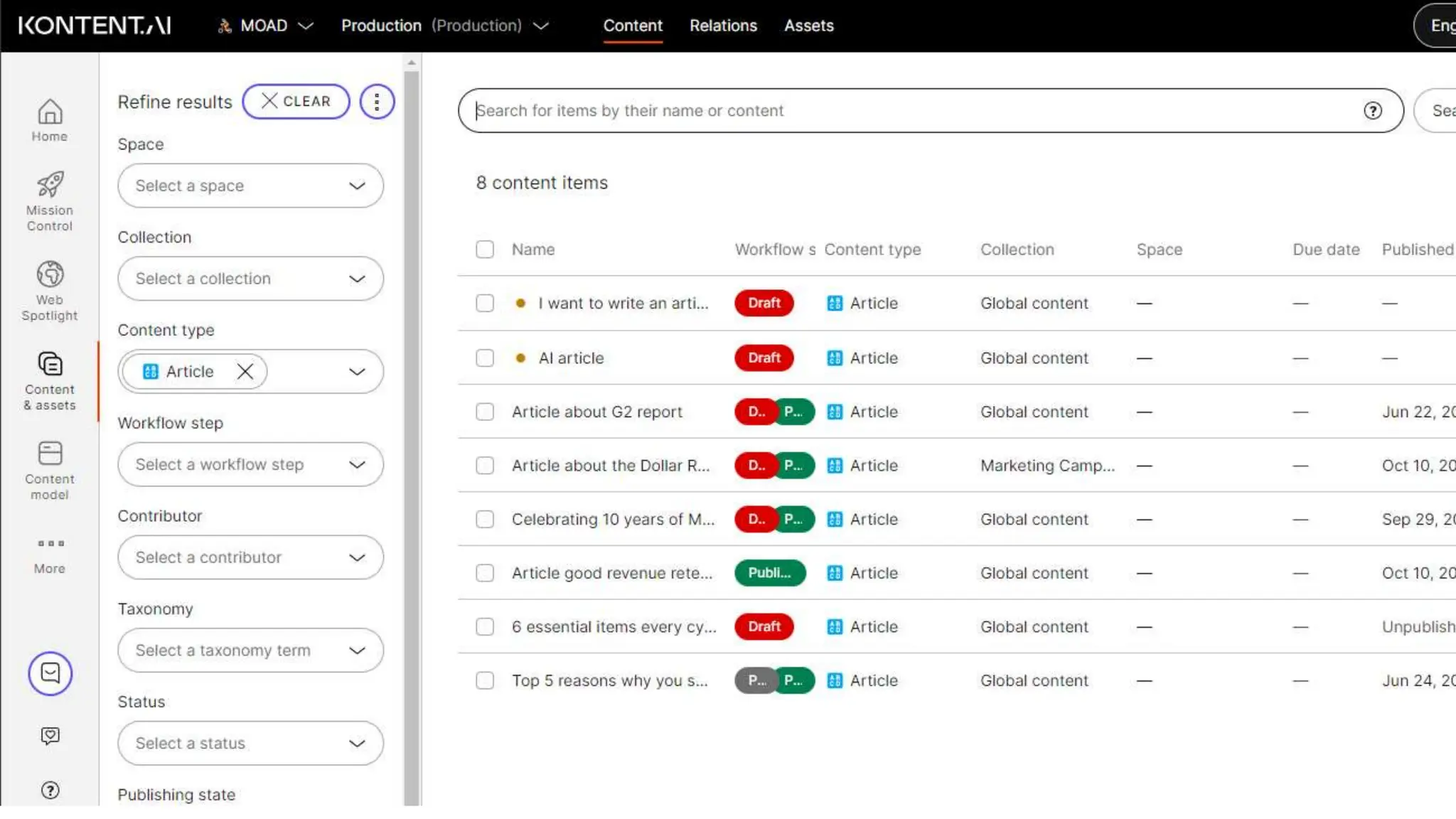
Task: Switch to the Relations tab
Action: [723, 26]
